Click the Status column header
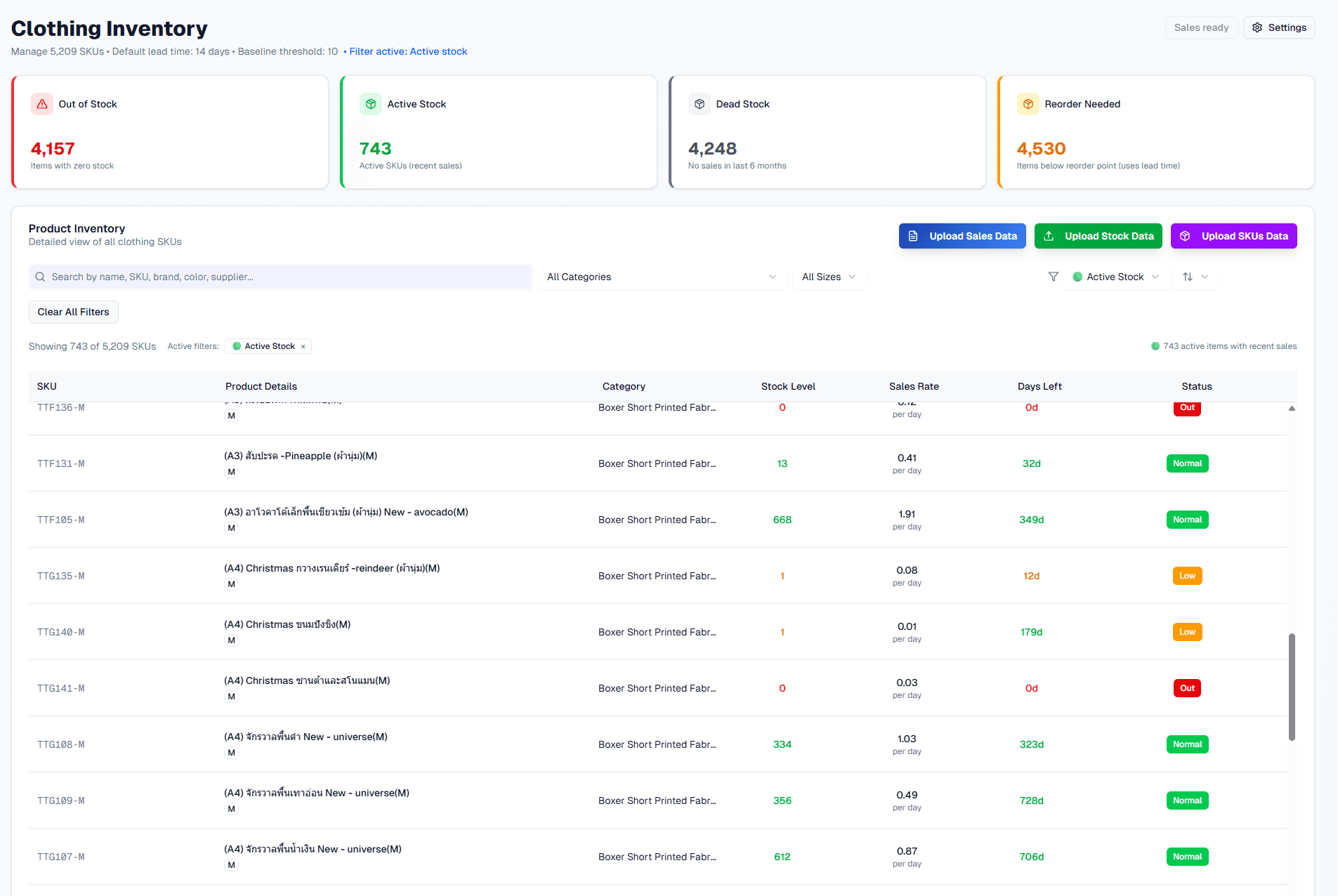 coord(1197,386)
